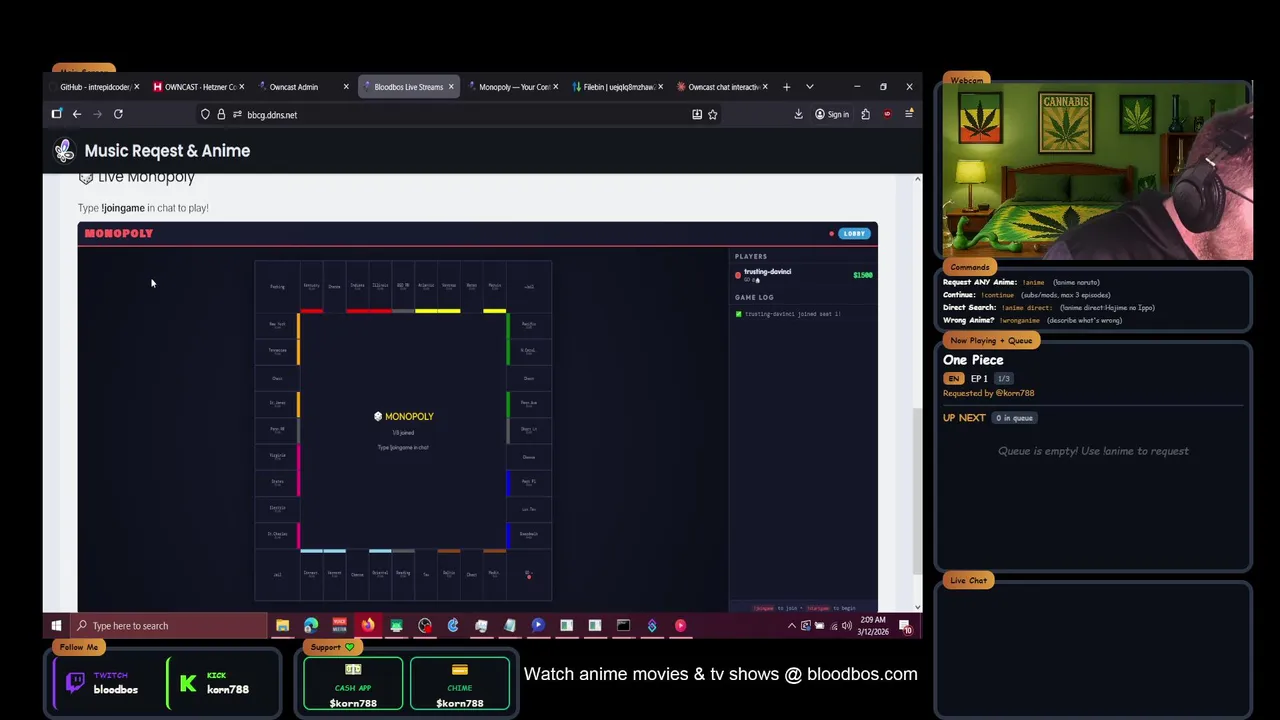The height and width of the screenshot is (720, 1280).
Task: Click the center MONOPOLY dice logo
Action: [403, 416]
